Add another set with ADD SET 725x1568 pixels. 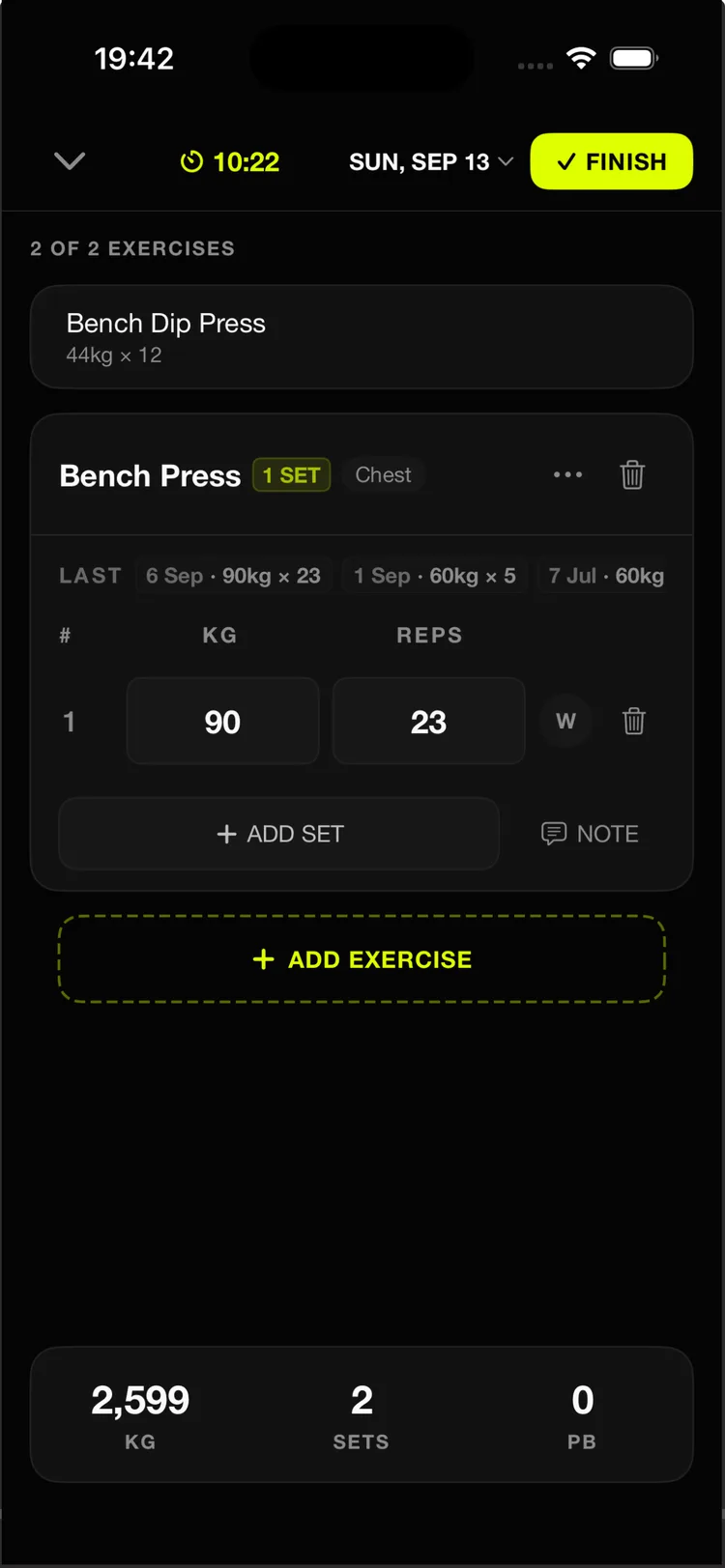click(278, 834)
